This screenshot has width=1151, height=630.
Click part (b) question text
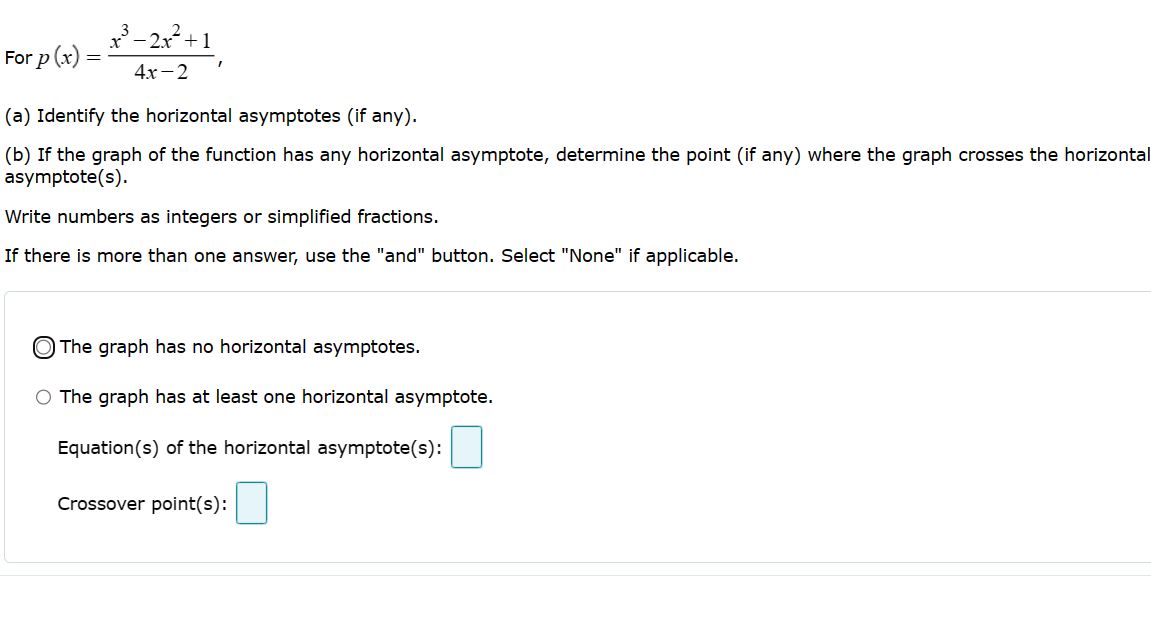(400, 155)
